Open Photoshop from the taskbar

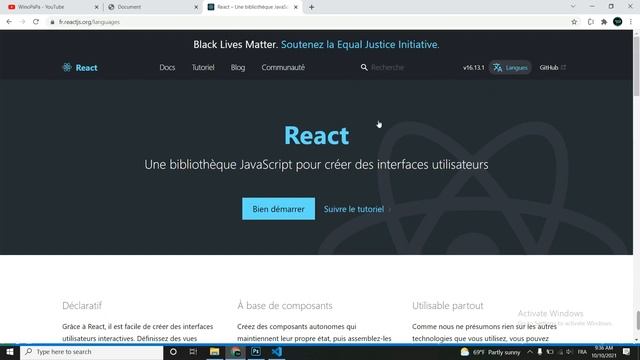pyautogui.click(x=256, y=351)
